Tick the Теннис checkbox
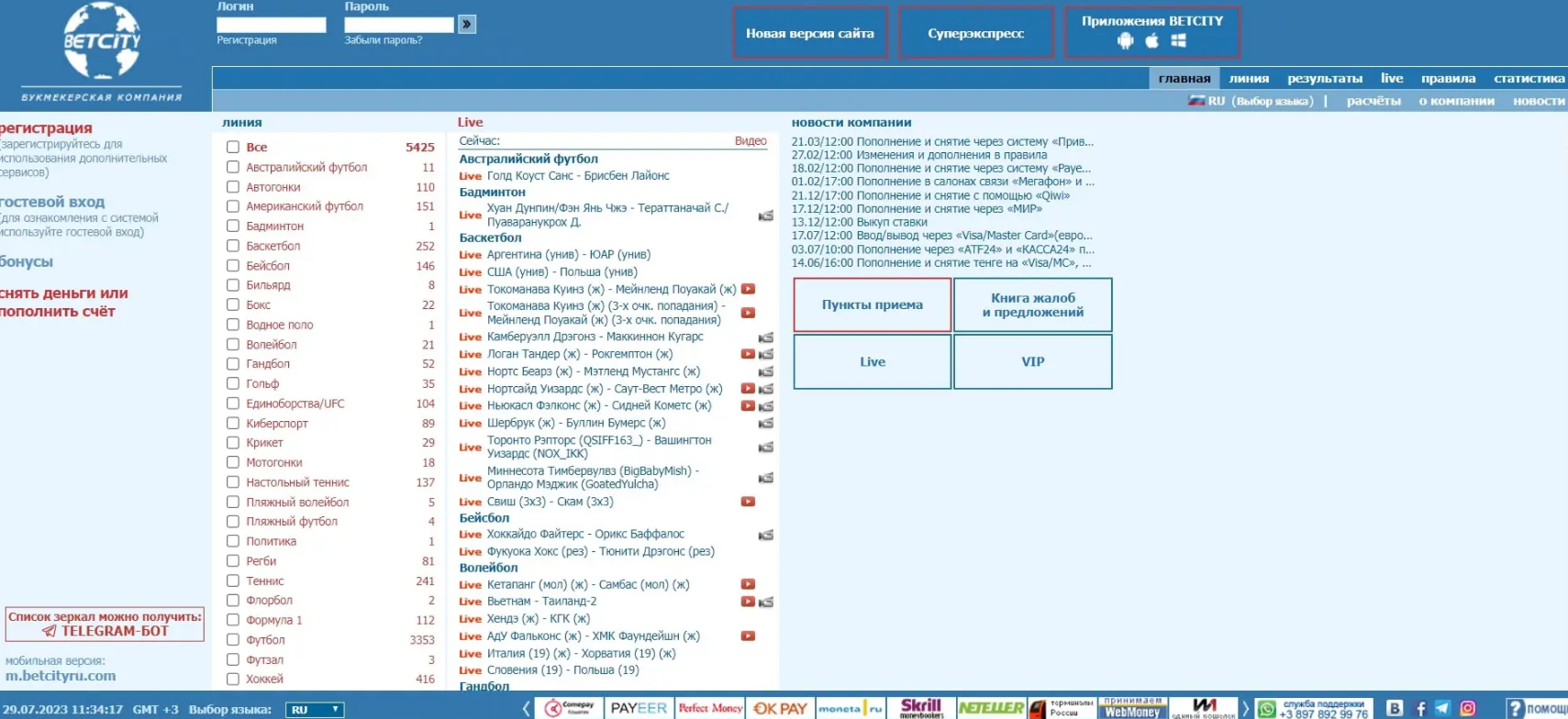 click(233, 581)
